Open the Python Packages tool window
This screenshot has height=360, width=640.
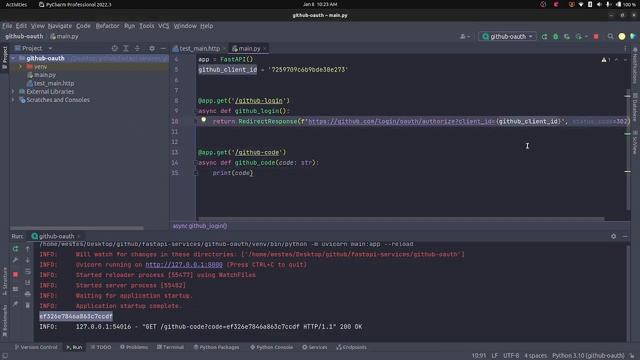(216, 347)
